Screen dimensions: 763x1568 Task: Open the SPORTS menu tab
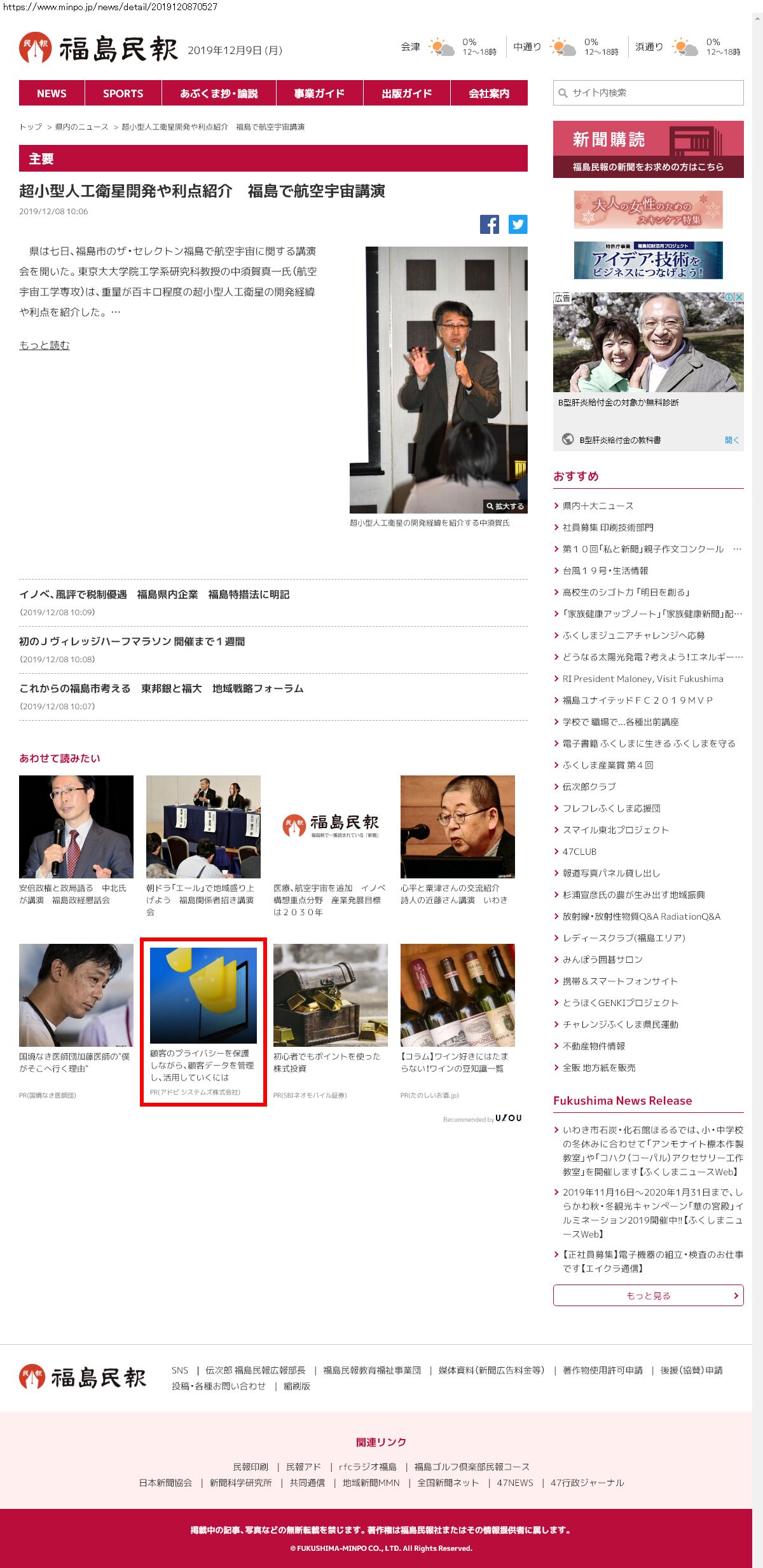pyautogui.click(x=123, y=93)
